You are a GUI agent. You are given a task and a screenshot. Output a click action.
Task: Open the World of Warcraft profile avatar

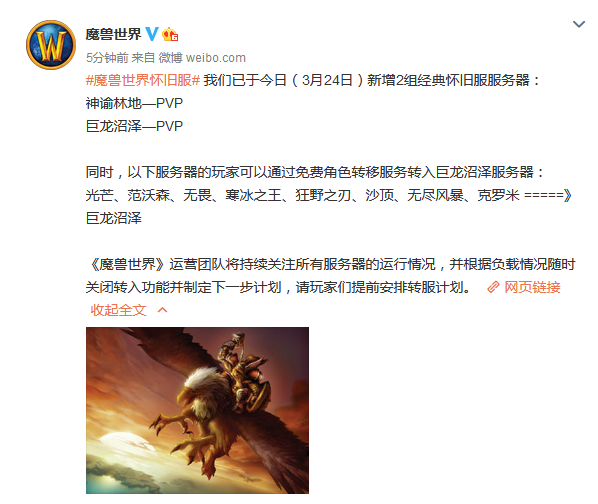coord(51,45)
